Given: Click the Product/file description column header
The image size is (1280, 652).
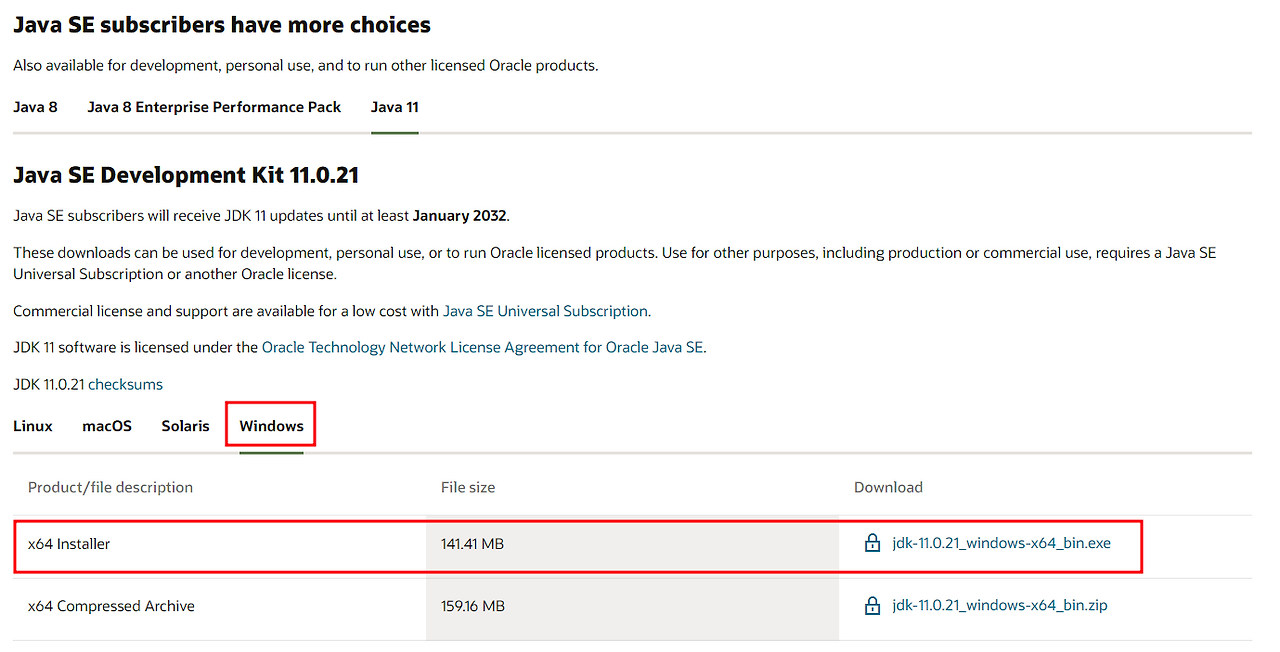Looking at the screenshot, I should 110,488.
